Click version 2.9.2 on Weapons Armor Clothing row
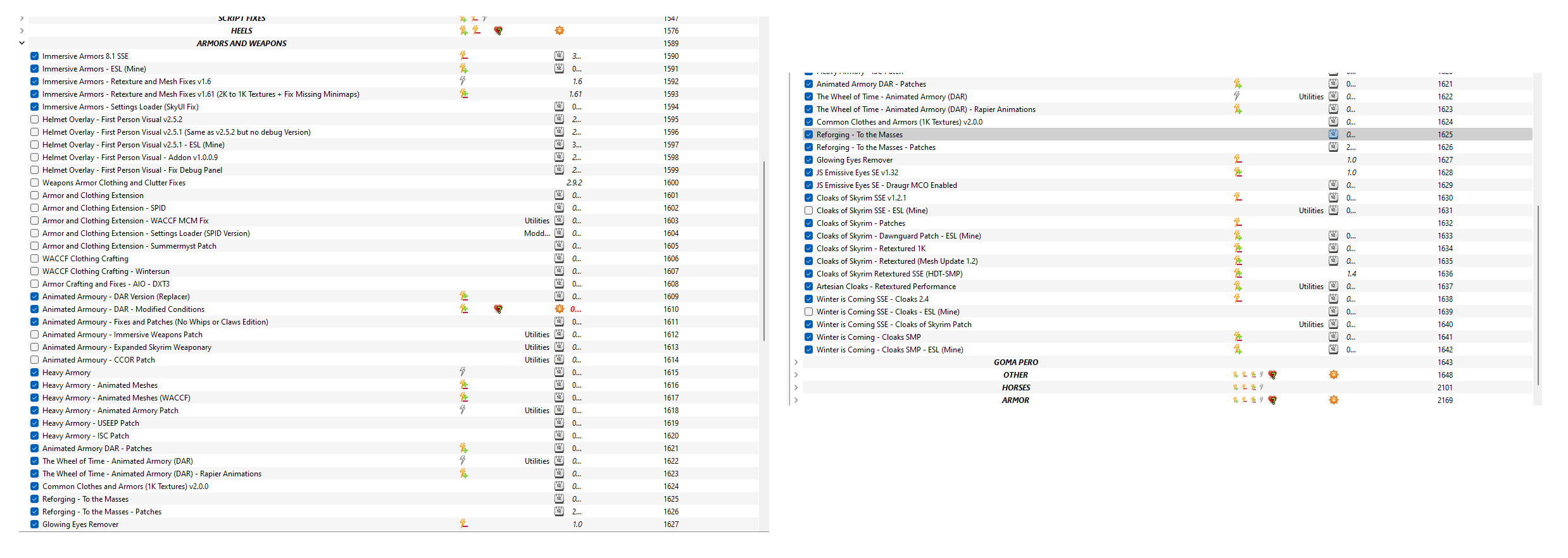Image resolution: width=1568 pixels, height=558 pixels. (x=574, y=183)
